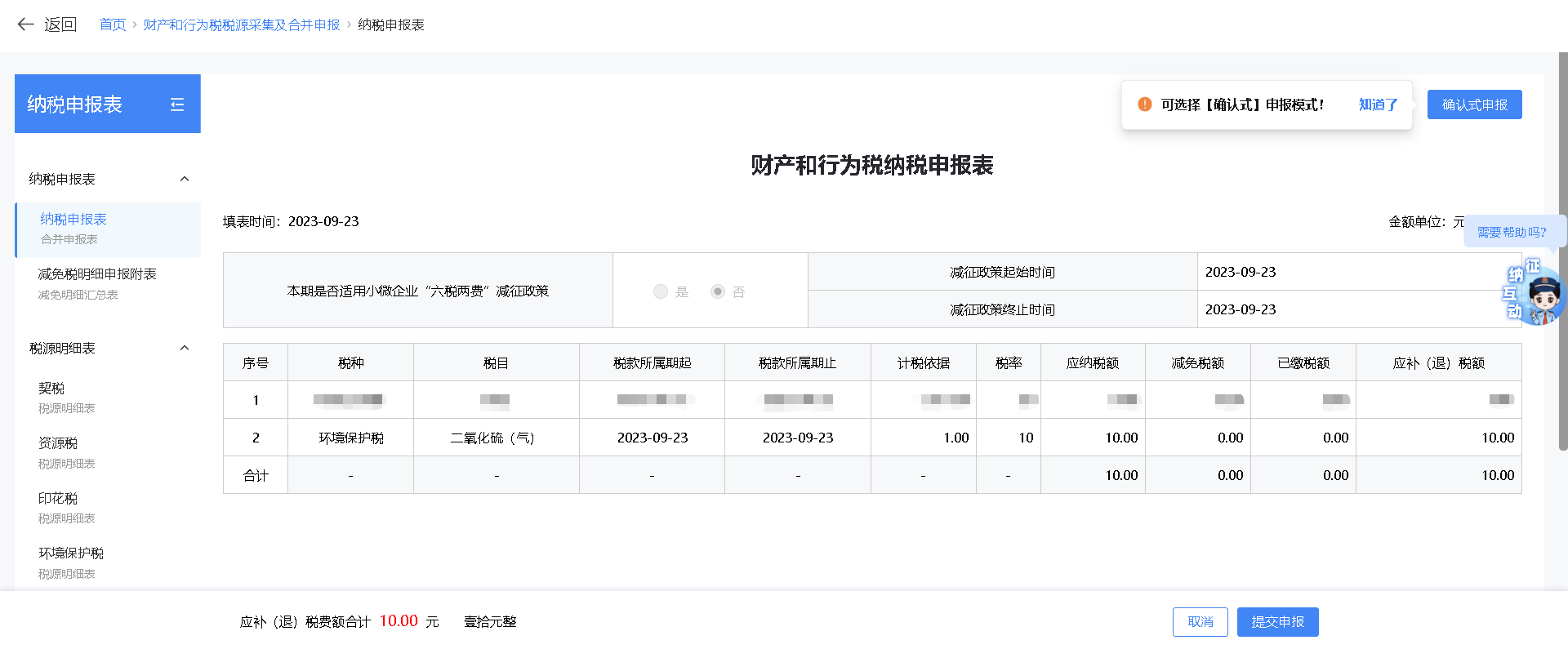This screenshot has height=649, width=1568.
Task: Open 环境保护税 tax source detail table
Action: click(x=71, y=553)
